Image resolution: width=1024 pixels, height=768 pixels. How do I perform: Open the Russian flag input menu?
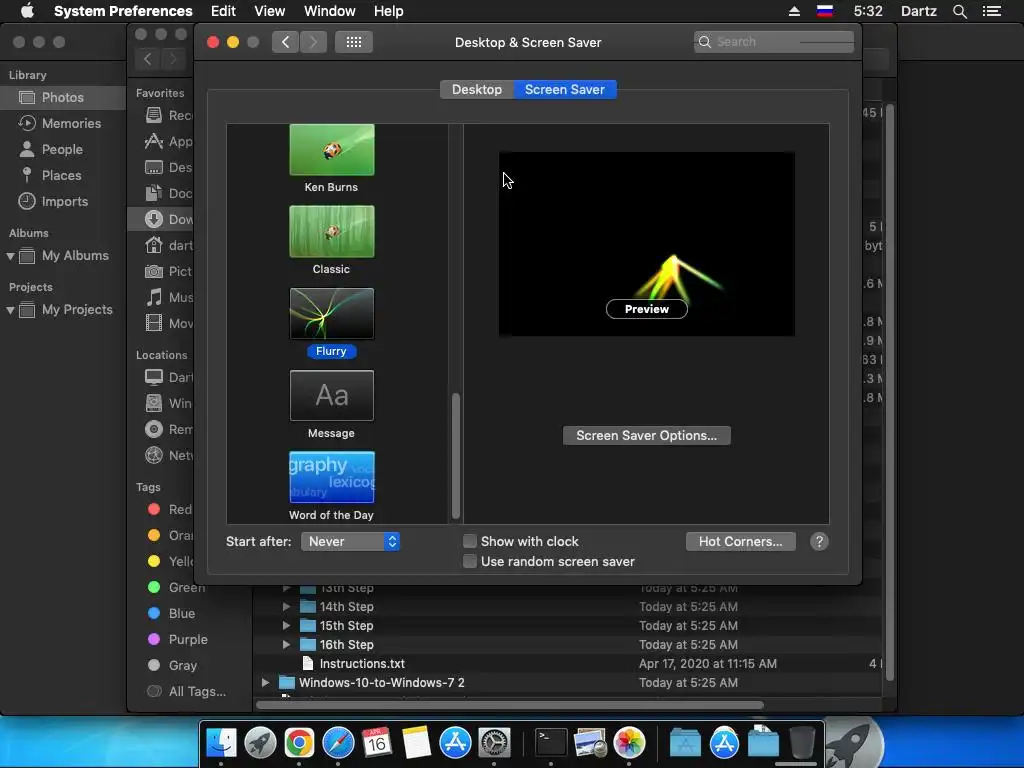pos(825,11)
